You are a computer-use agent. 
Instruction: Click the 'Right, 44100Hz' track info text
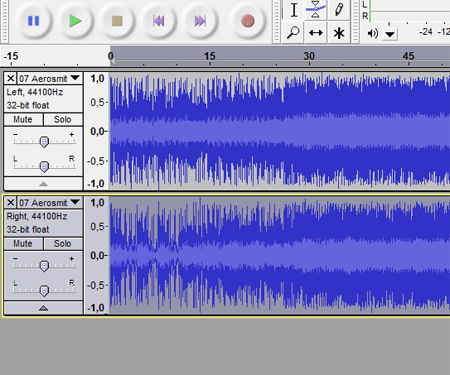click(37, 216)
